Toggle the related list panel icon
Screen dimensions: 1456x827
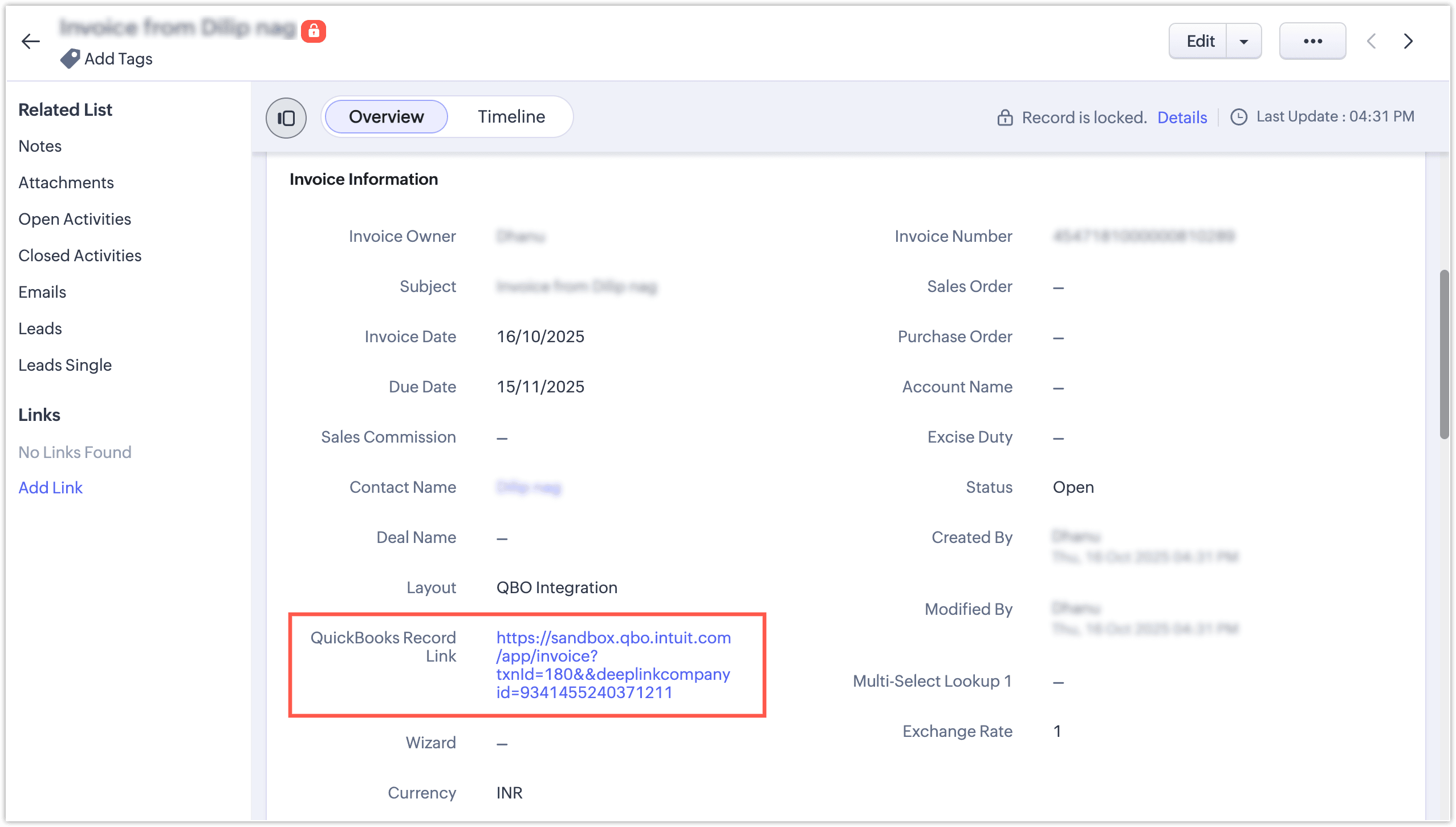(286, 117)
